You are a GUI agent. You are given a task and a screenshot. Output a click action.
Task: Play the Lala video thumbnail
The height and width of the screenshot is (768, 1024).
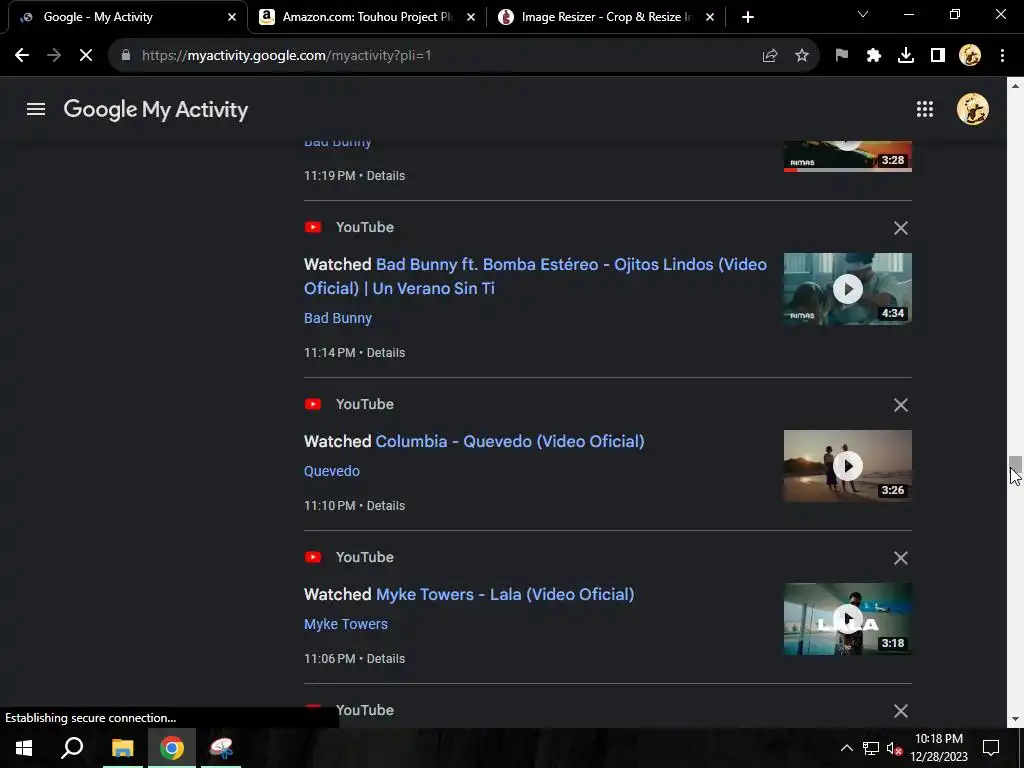(848, 618)
